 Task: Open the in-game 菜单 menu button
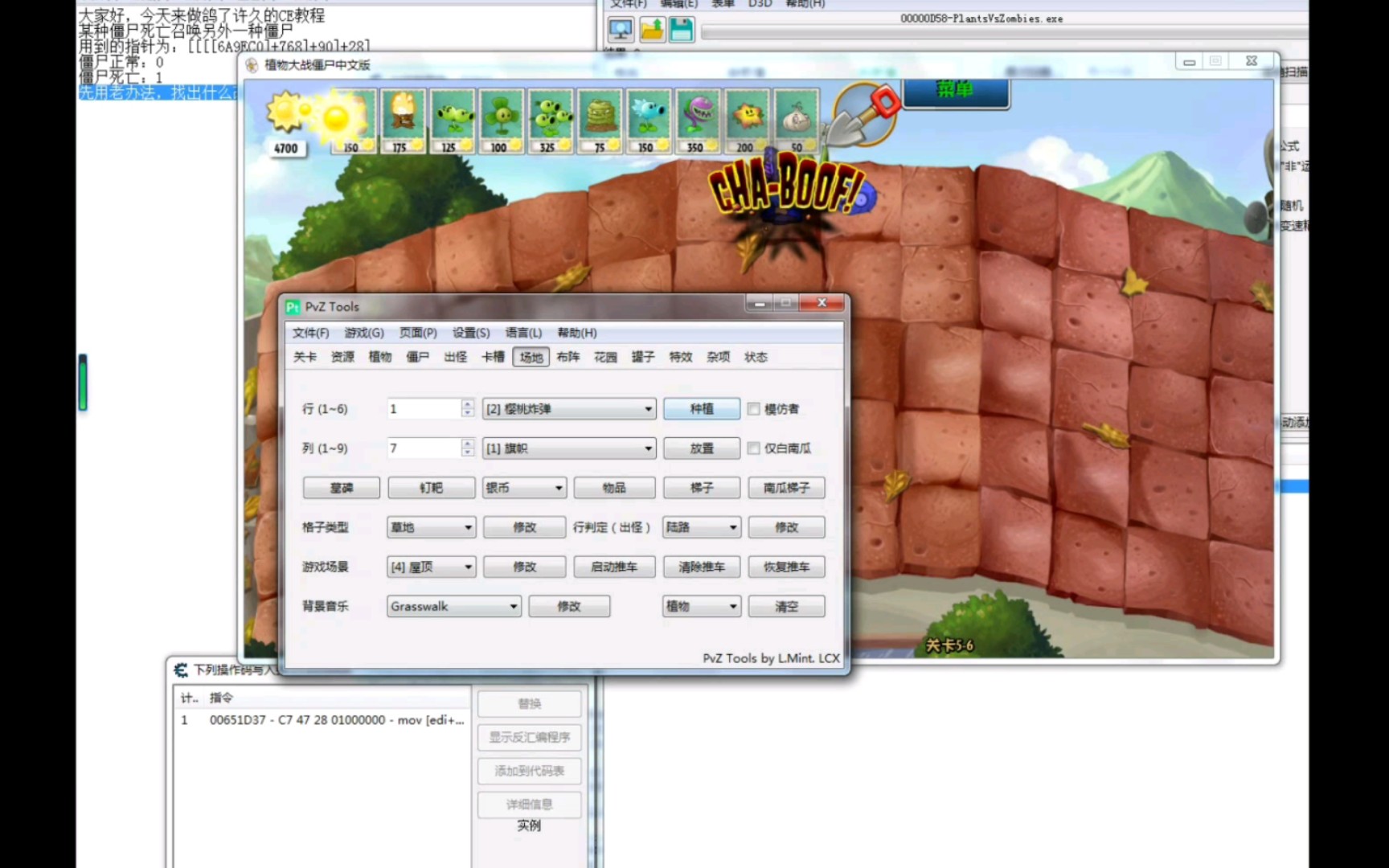click(x=956, y=91)
